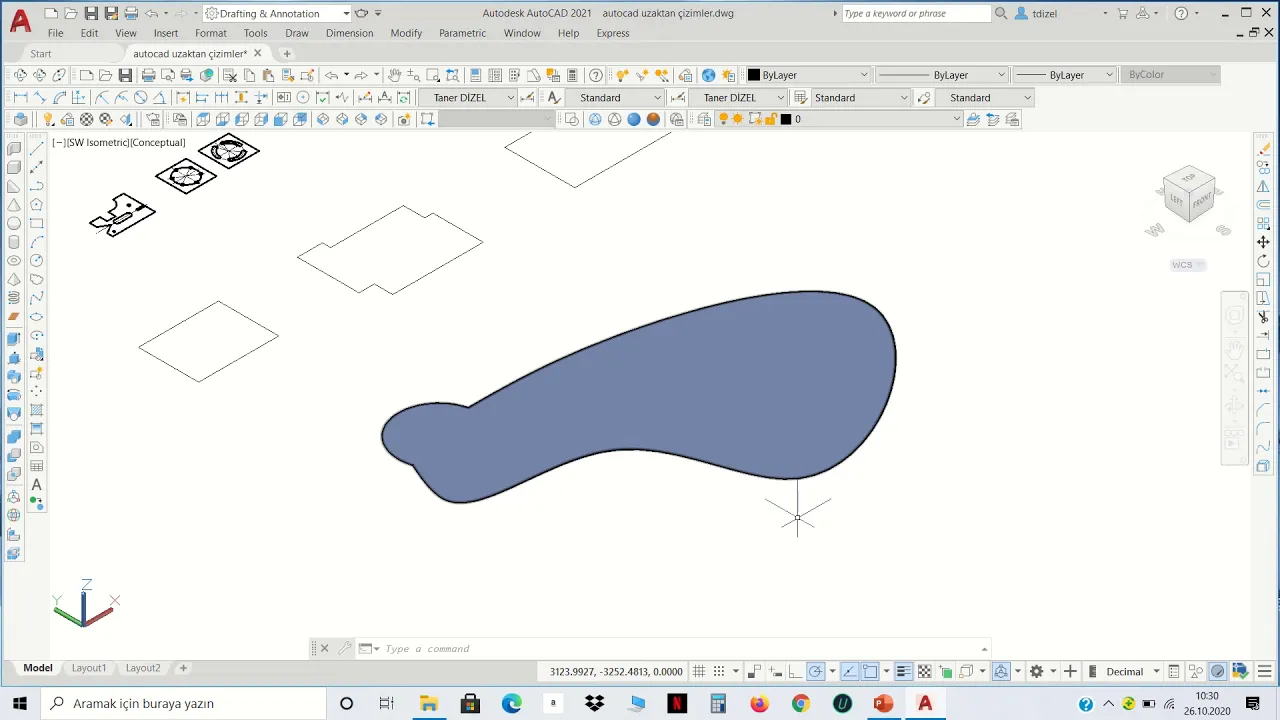Toggle Object Snap Tracking
The width and height of the screenshot is (1280, 720).
(849, 671)
